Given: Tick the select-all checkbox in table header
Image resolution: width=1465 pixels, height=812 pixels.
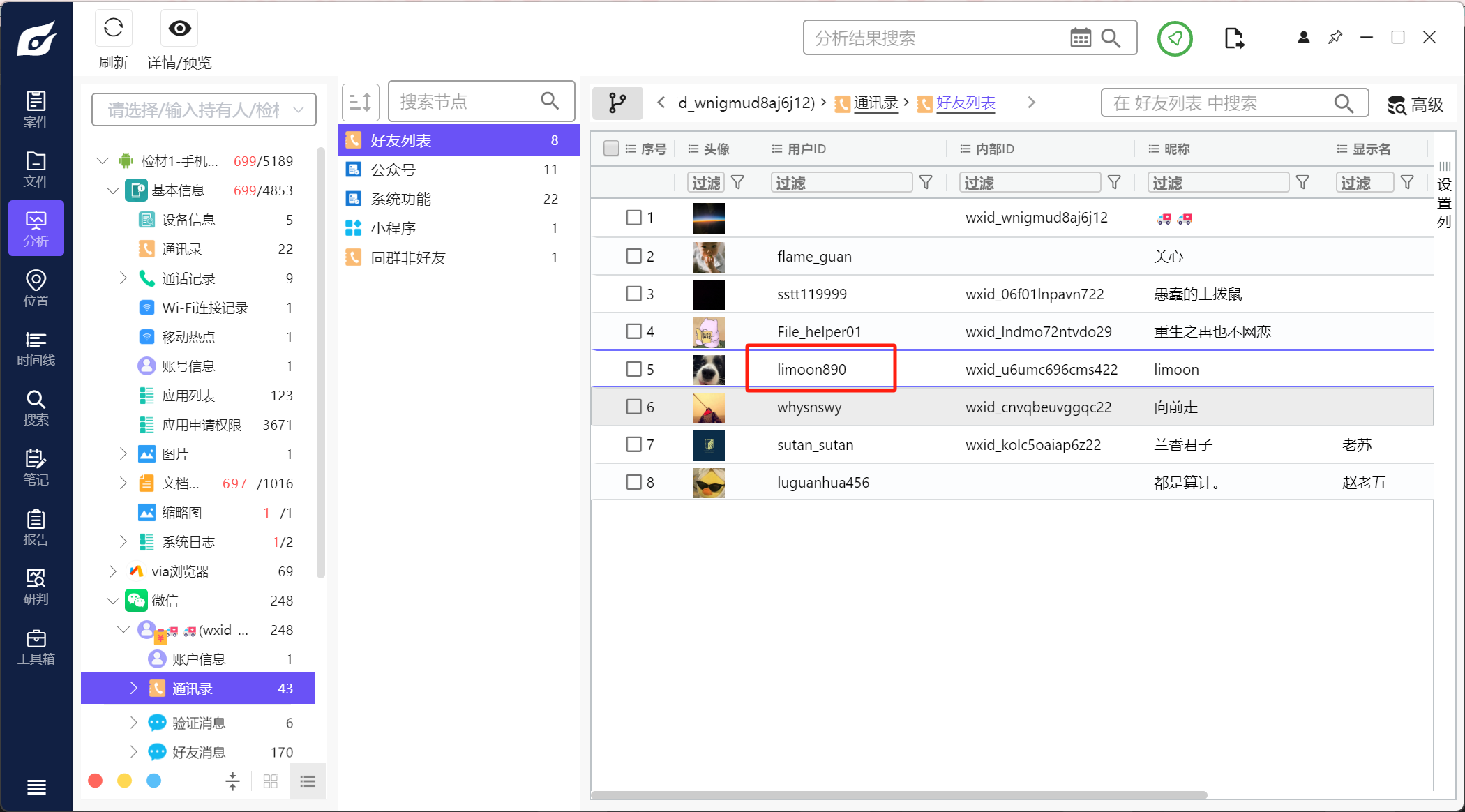Looking at the screenshot, I should (x=611, y=149).
